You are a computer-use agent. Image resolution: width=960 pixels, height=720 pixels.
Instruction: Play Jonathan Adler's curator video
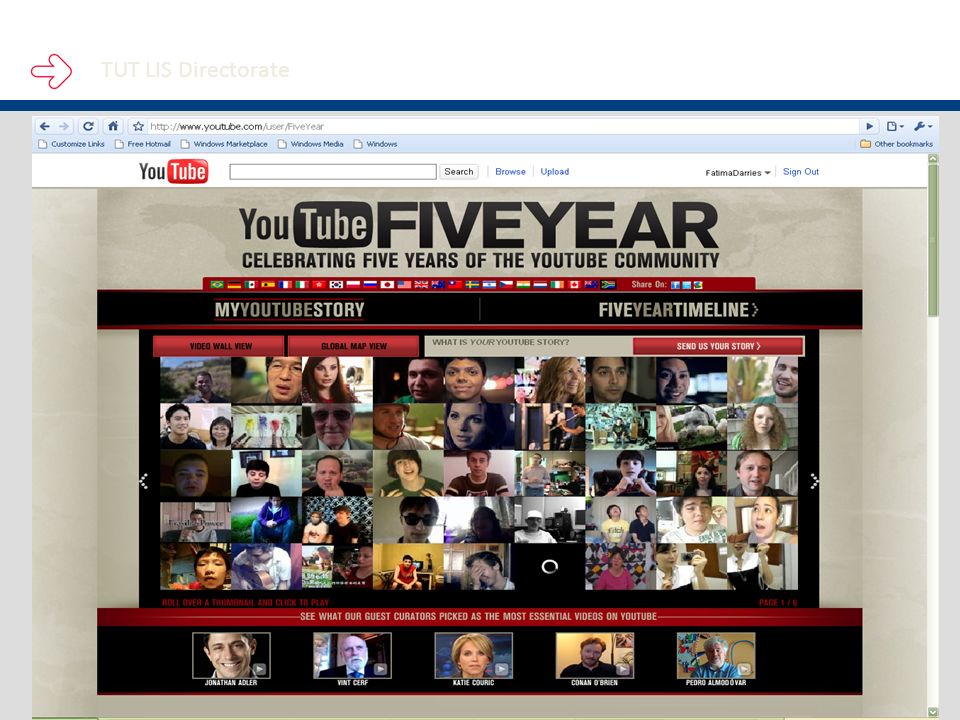(x=231, y=655)
